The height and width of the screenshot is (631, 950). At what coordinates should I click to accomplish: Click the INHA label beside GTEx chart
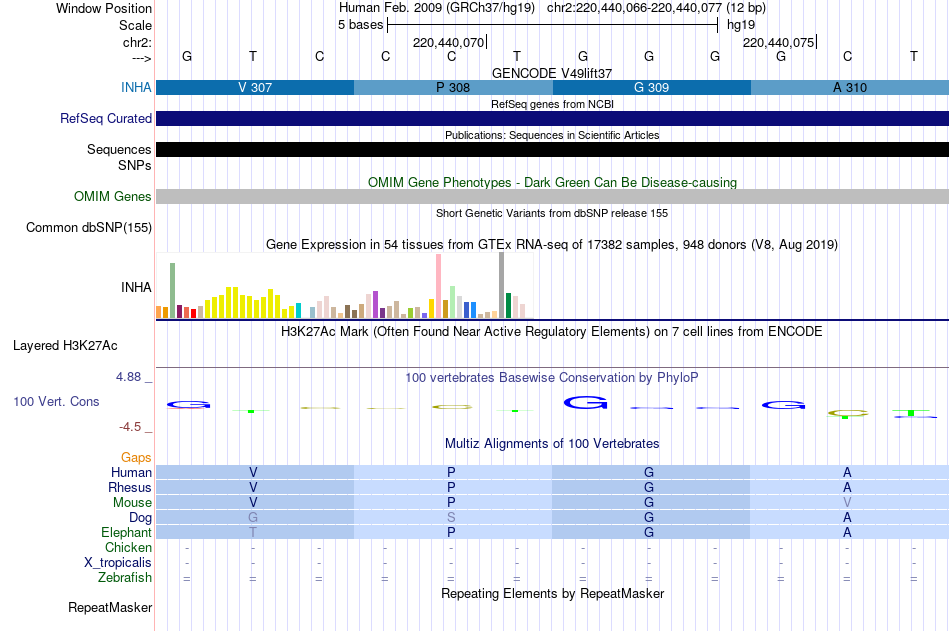coord(136,287)
